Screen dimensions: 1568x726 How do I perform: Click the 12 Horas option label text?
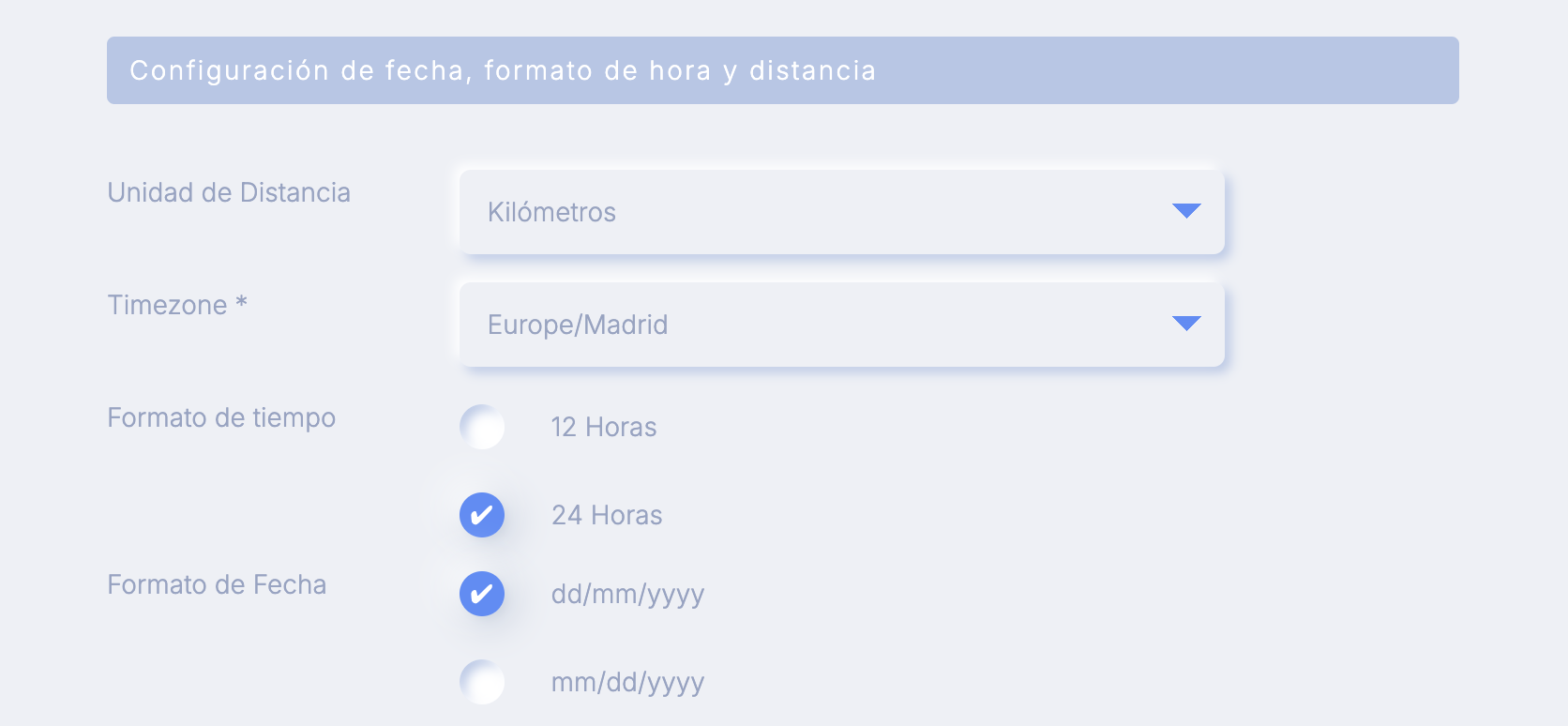click(x=604, y=427)
